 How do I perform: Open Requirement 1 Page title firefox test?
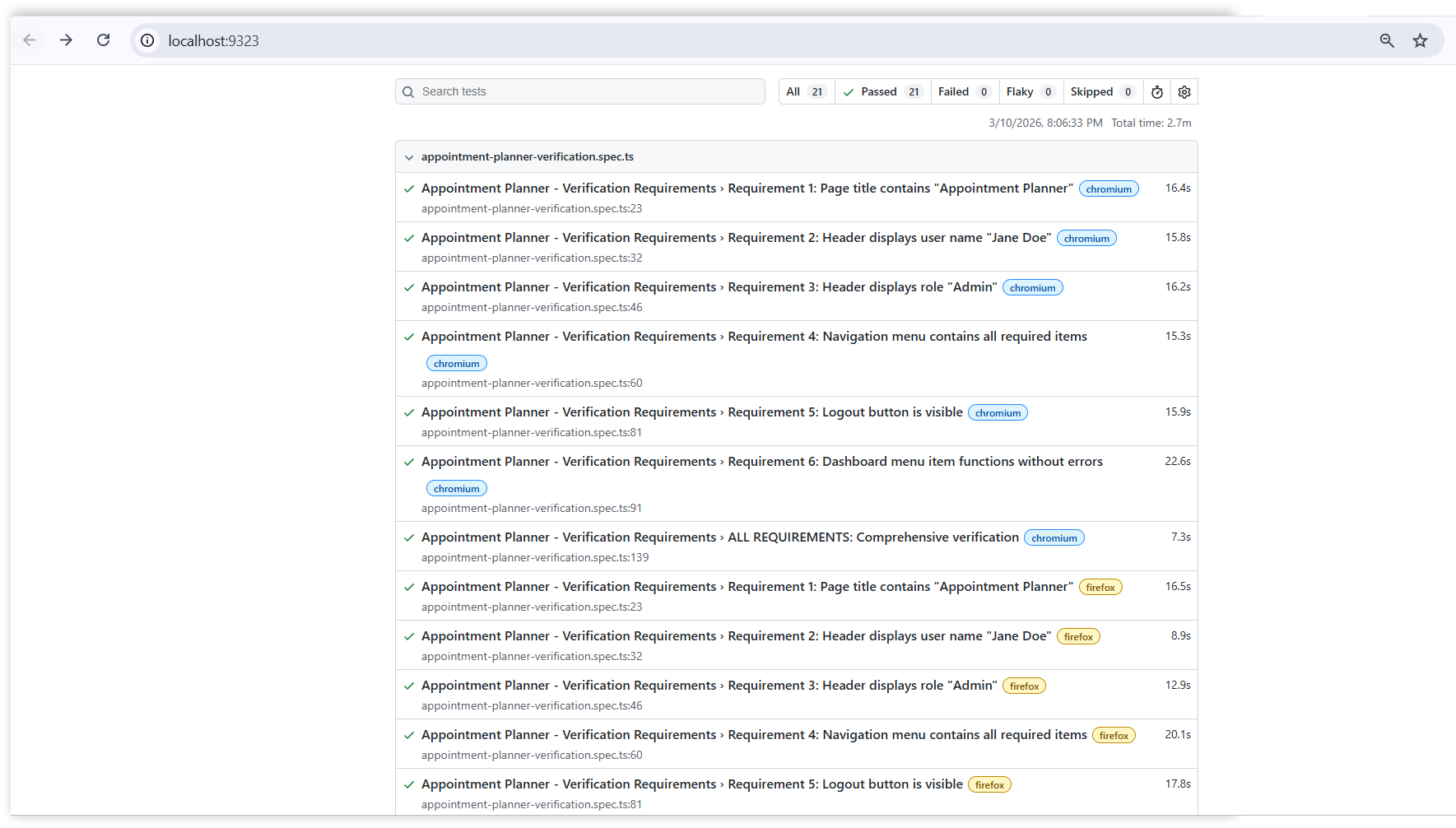(747, 587)
